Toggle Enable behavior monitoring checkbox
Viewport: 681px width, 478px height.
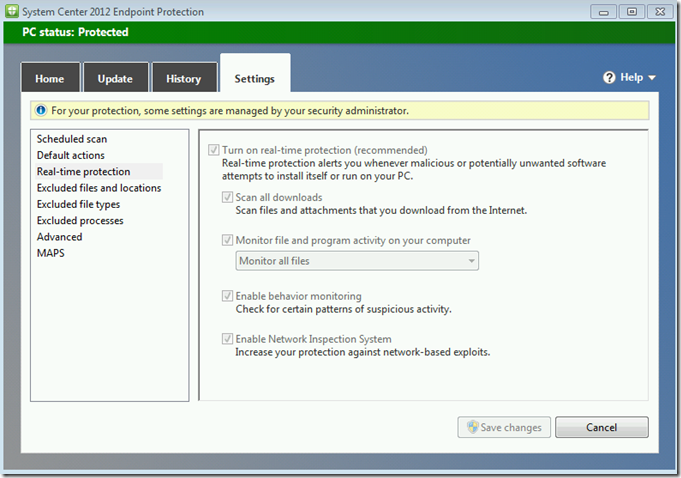[x=227, y=296]
